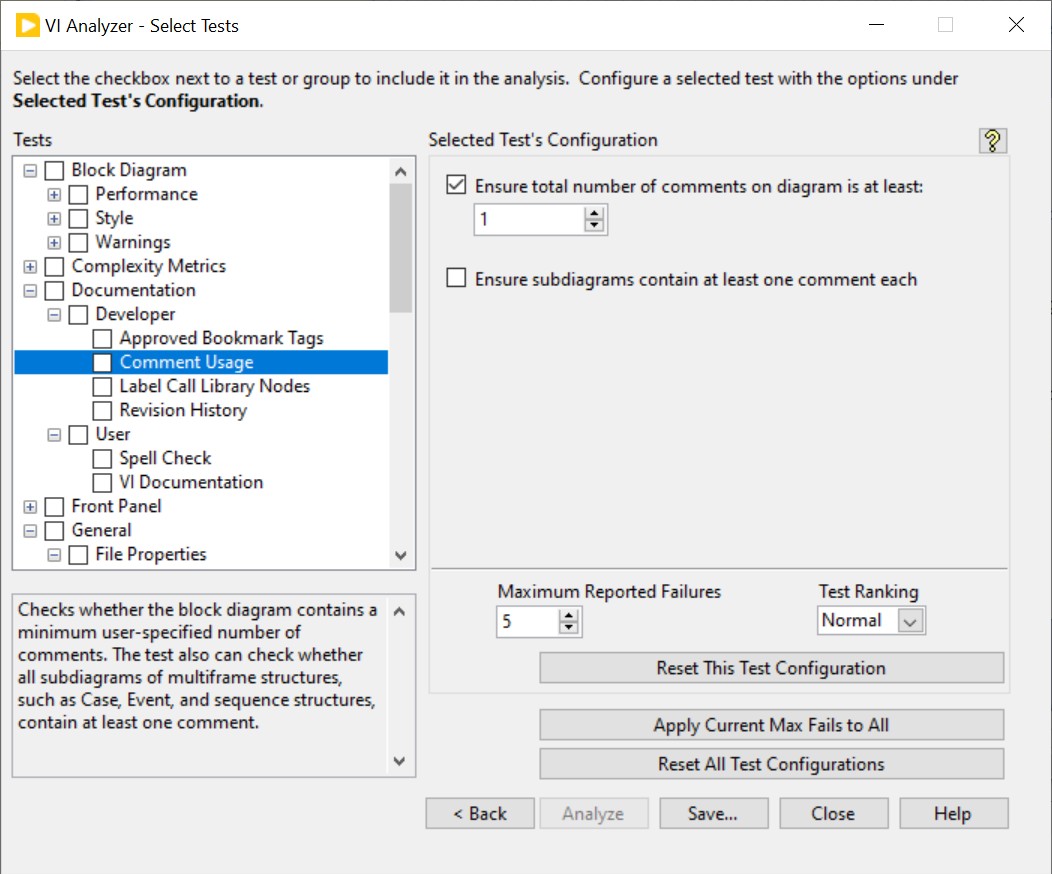The image size is (1052, 874).
Task: Click Apply Current Max Fails to All
Action: tap(772, 725)
